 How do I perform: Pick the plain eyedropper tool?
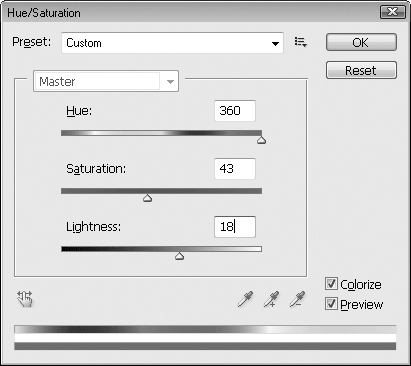click(x=245, y=299)
